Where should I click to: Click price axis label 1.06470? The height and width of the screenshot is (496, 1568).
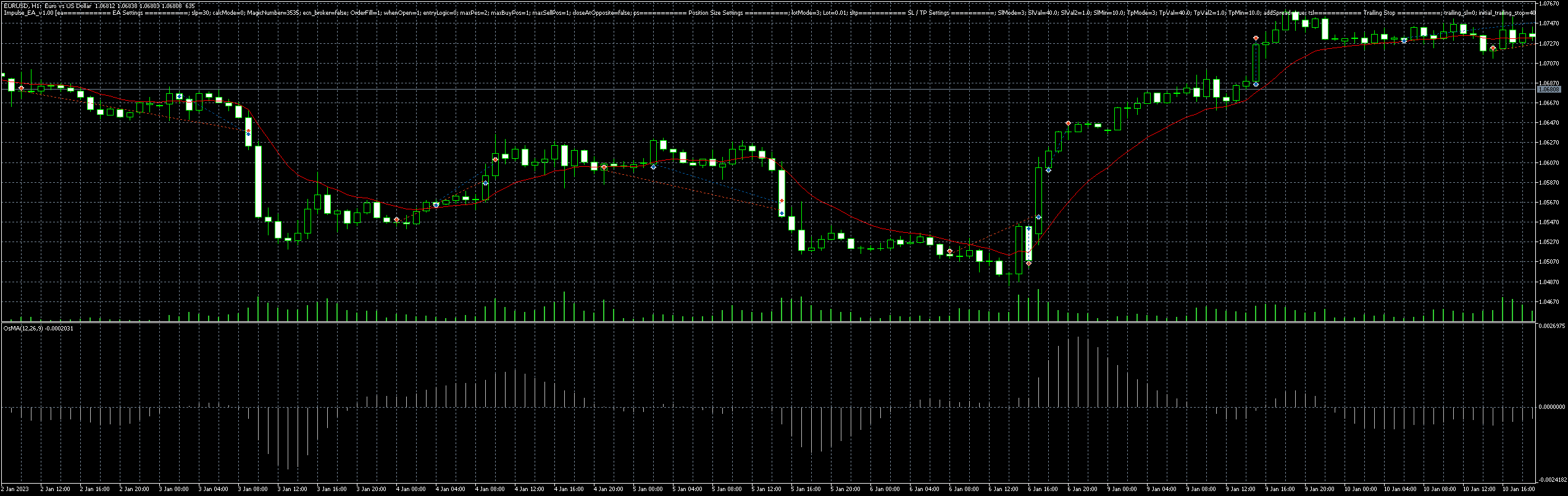(x=1549, y=123)
